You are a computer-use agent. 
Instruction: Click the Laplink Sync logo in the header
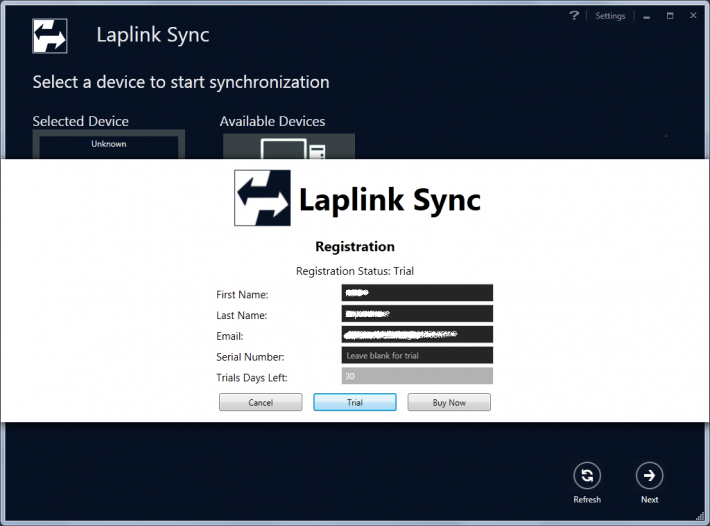pos(50,36)
